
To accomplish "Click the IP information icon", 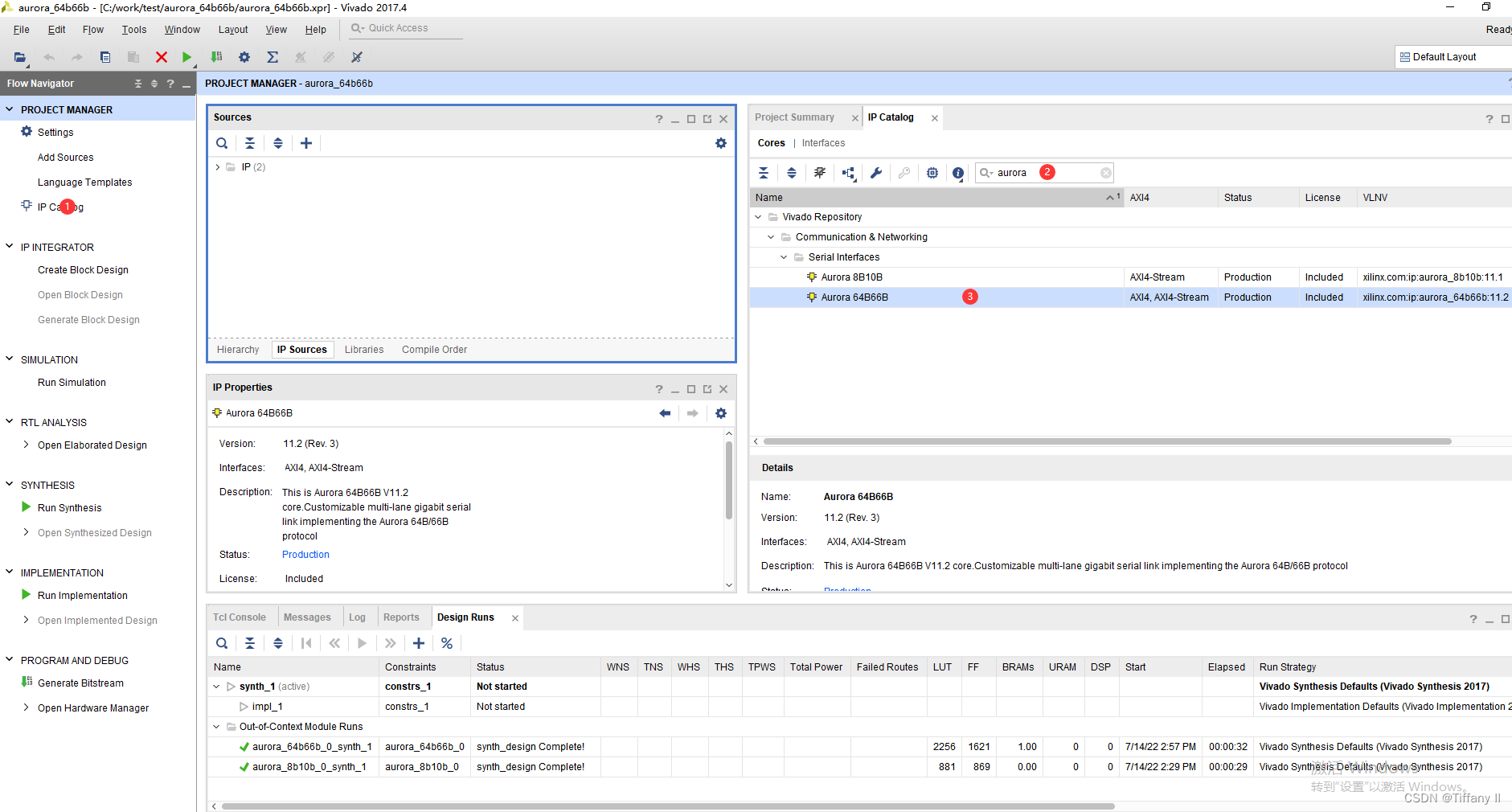I will 958,173.
